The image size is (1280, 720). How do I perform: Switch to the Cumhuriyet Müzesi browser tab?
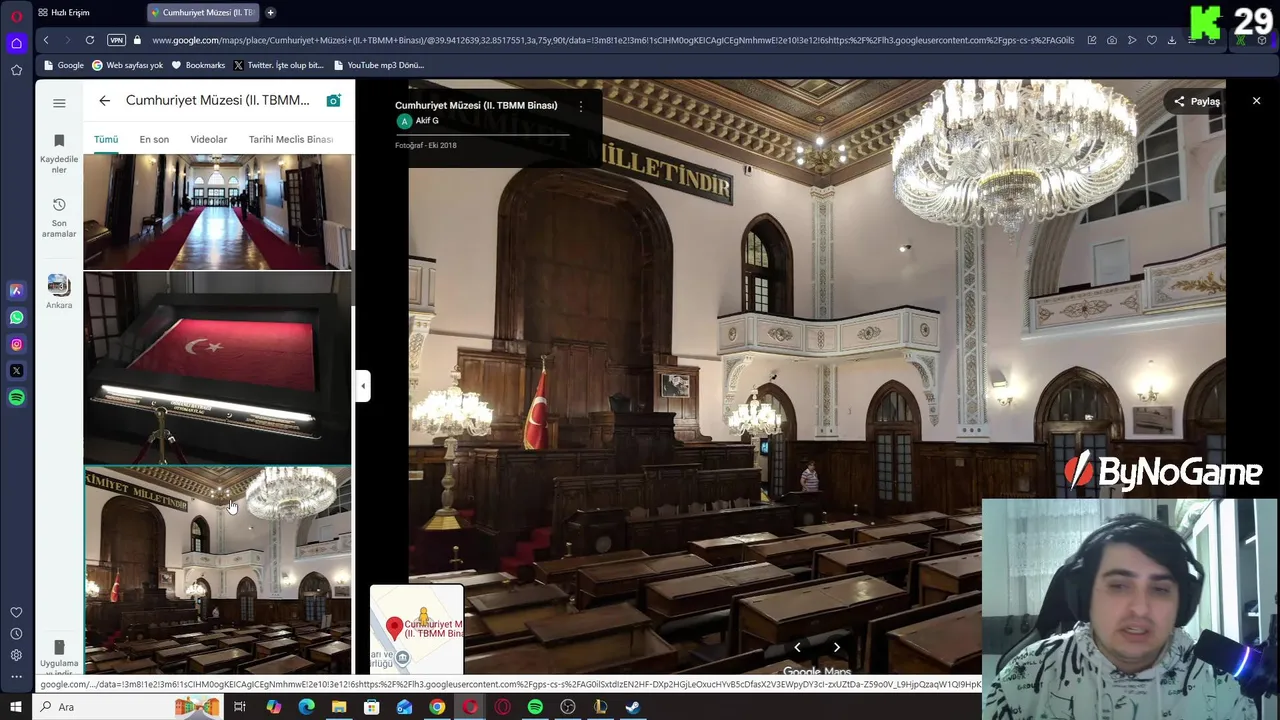tap(203, 13)
